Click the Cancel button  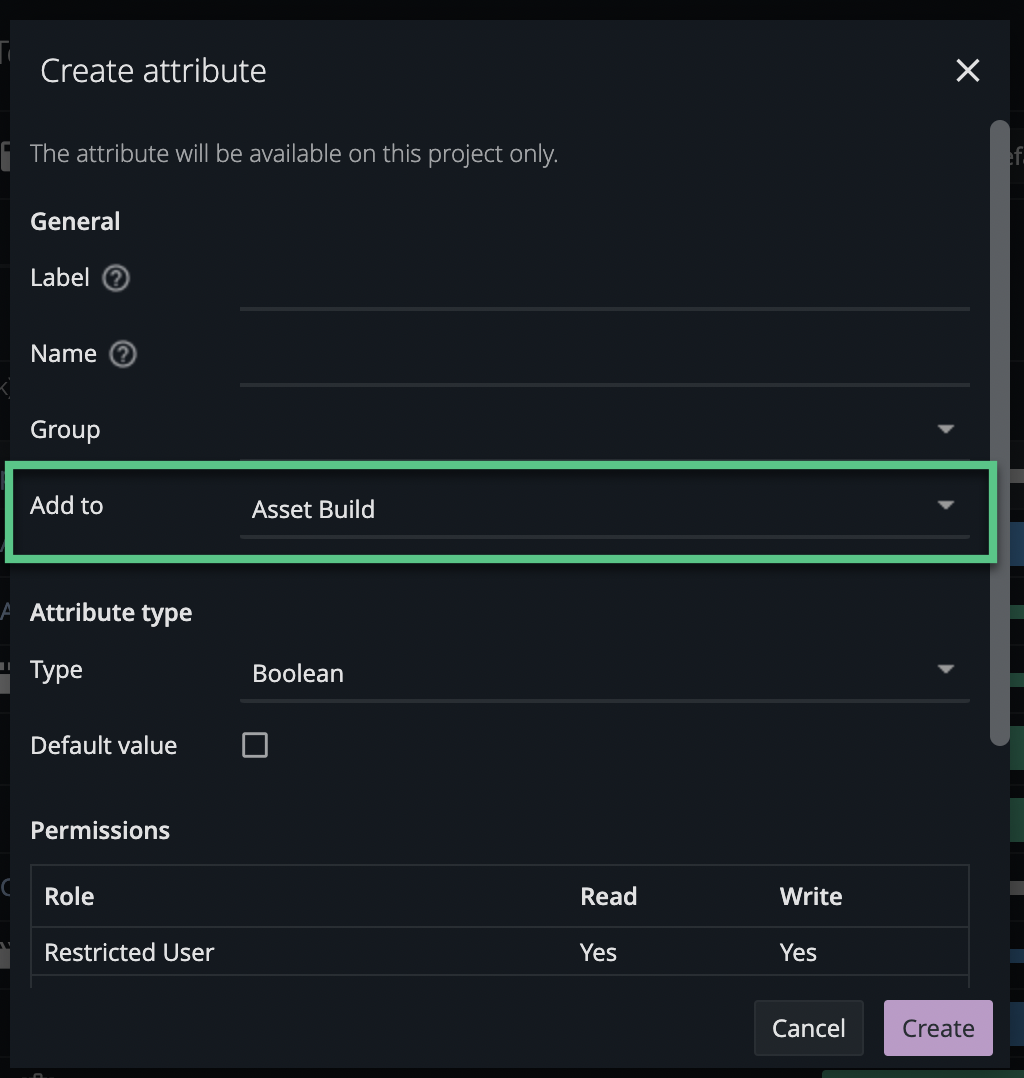click(808, 1028)
